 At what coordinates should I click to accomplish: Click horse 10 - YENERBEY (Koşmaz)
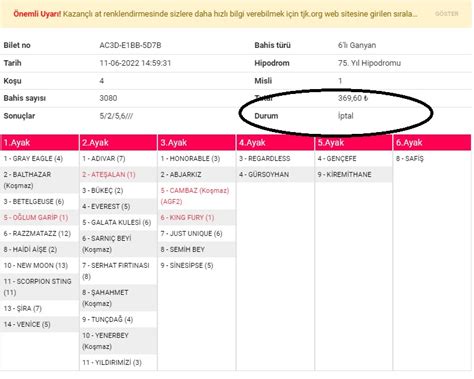tap(118, 341)
